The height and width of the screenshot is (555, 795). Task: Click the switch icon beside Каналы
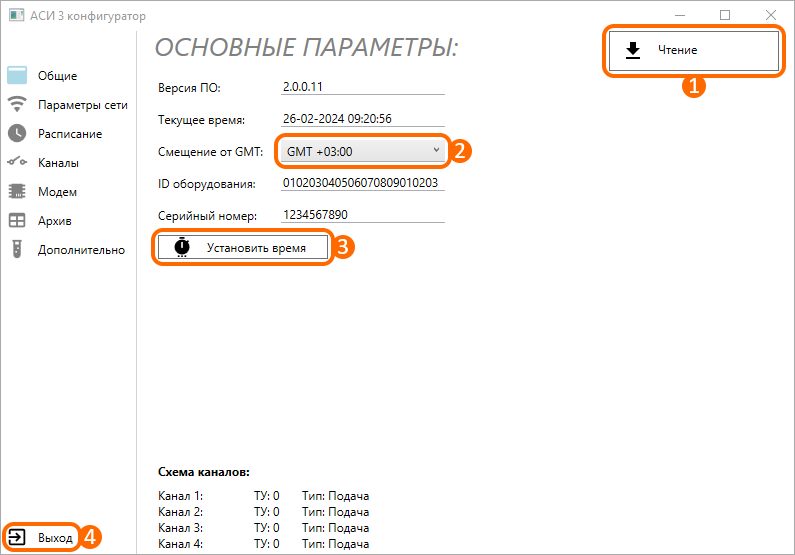point(17,162)
